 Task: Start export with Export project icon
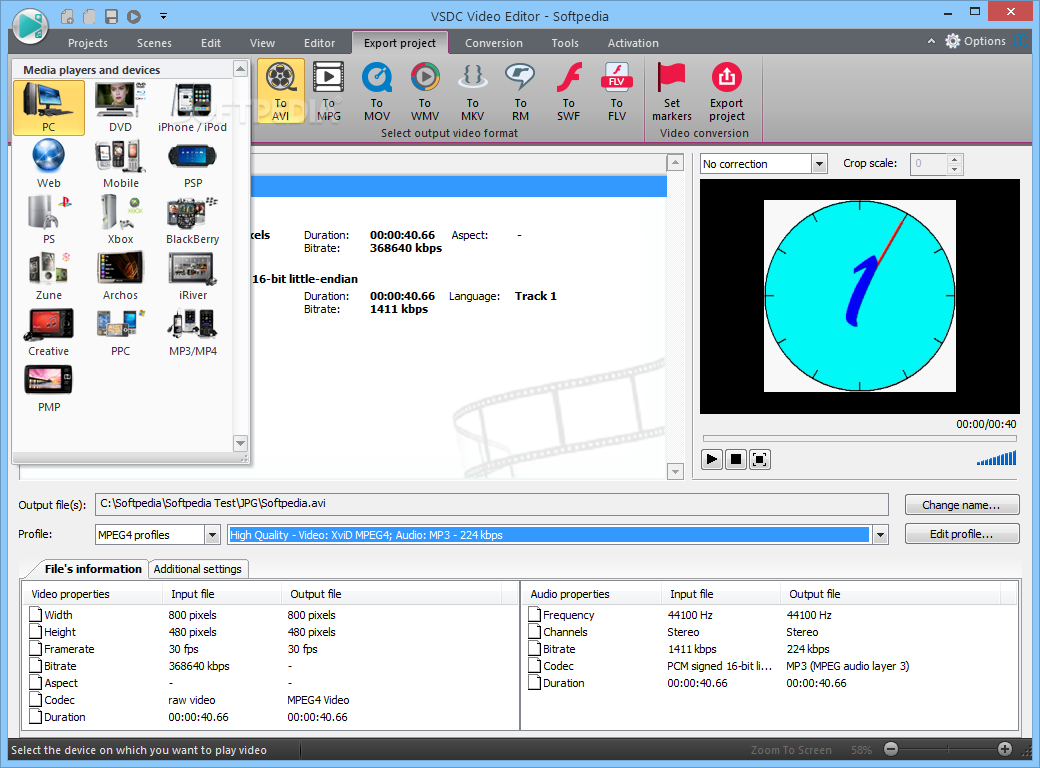pyautogui.click(x=727, y=92)
